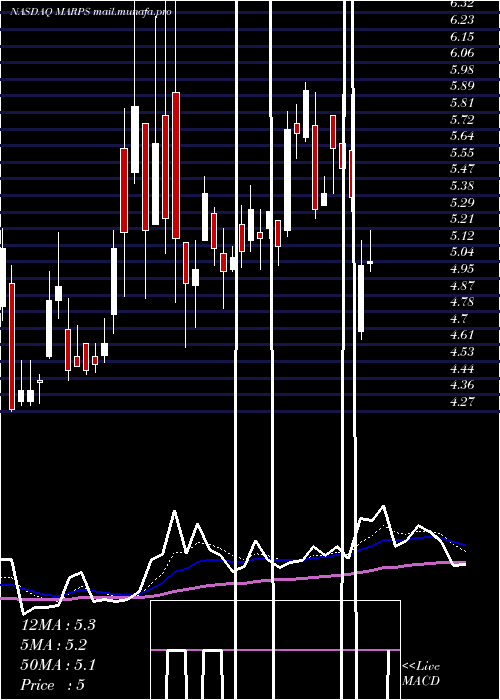Click the 4.61 price axis label
The height and width of the screenshot is (700, 500).
tap(462, 335)
